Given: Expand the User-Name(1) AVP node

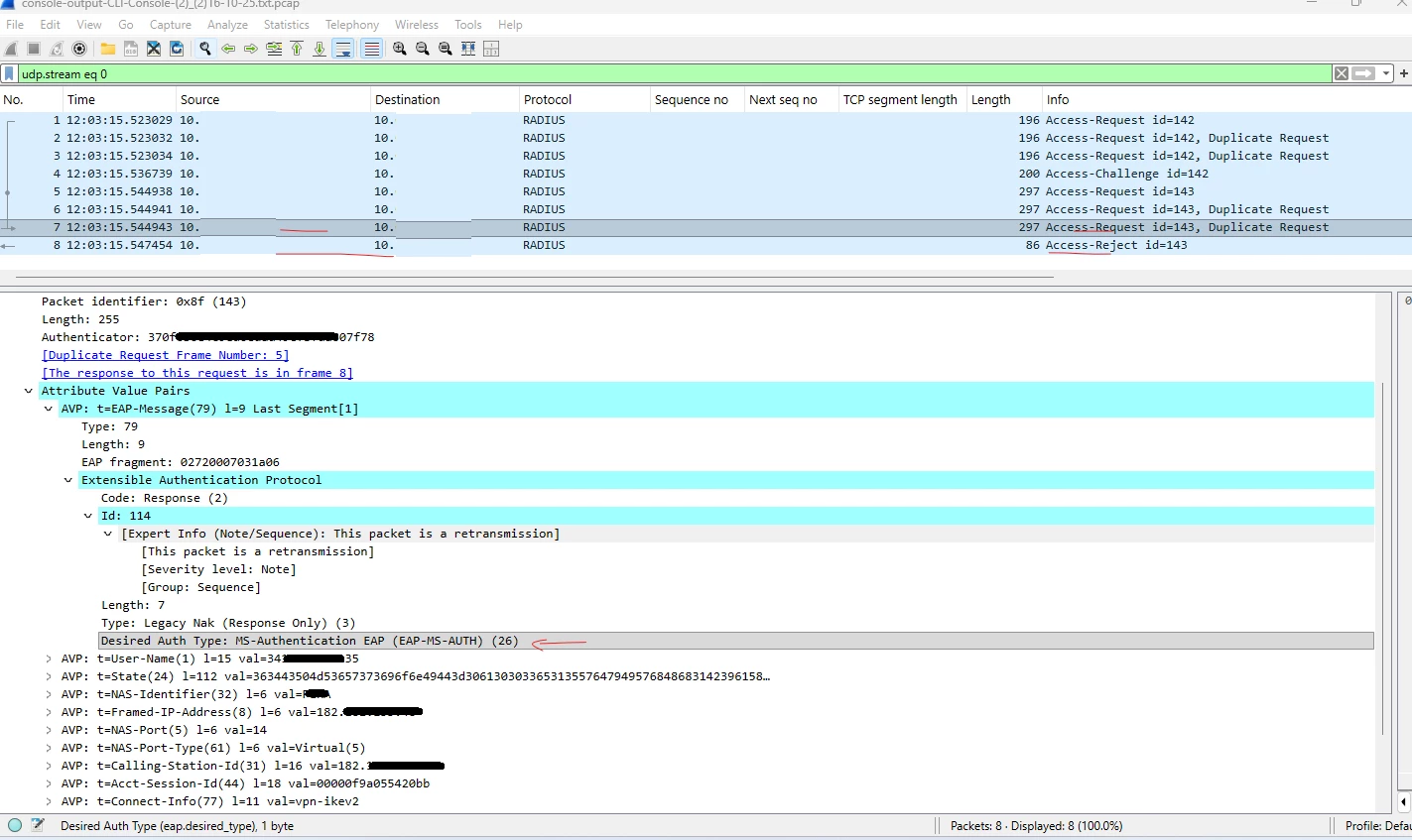Looking at the screenshot, I should coord(49,659).
